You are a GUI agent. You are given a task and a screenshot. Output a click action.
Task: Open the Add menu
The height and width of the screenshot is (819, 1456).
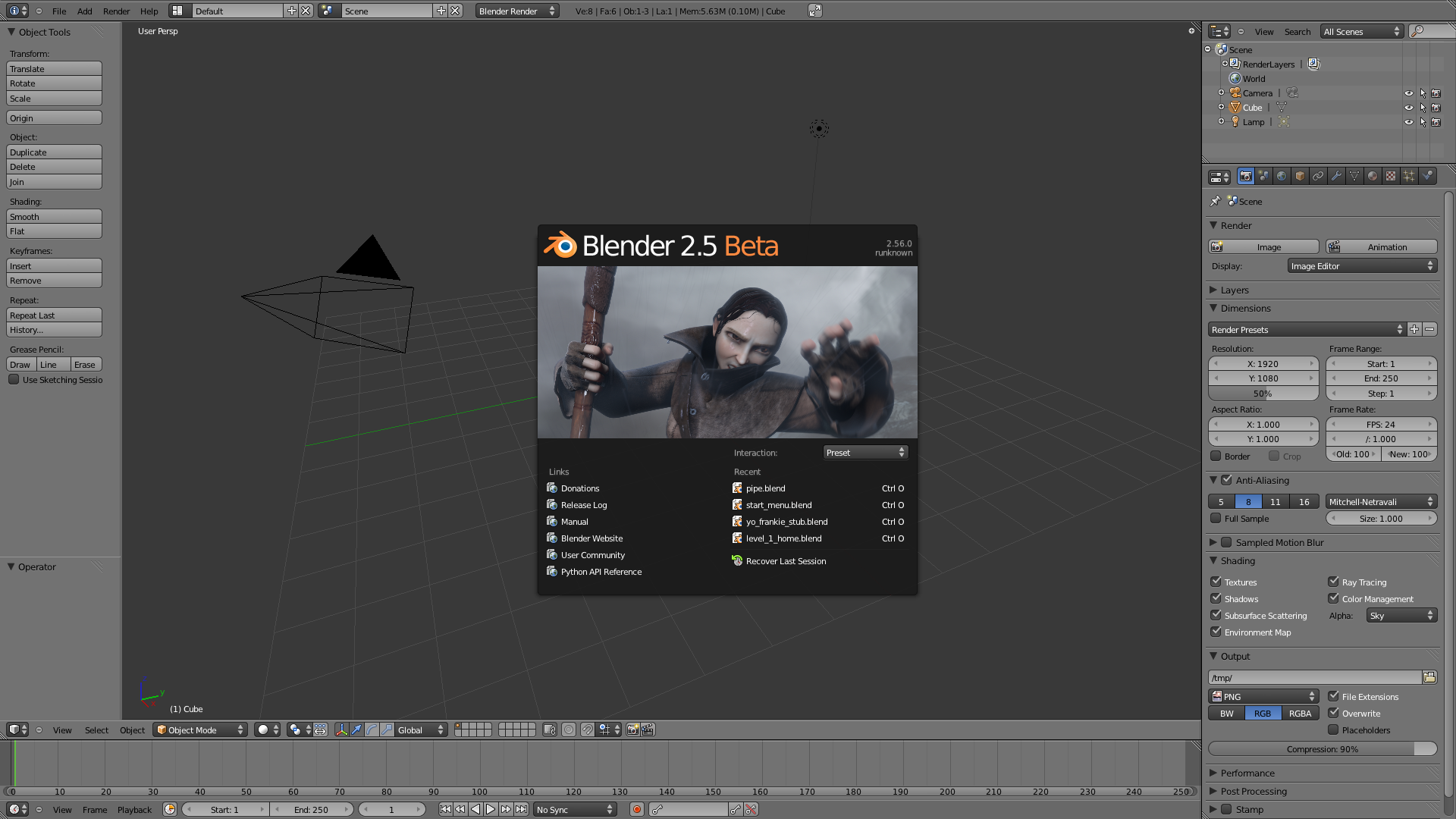click(85, 11)
